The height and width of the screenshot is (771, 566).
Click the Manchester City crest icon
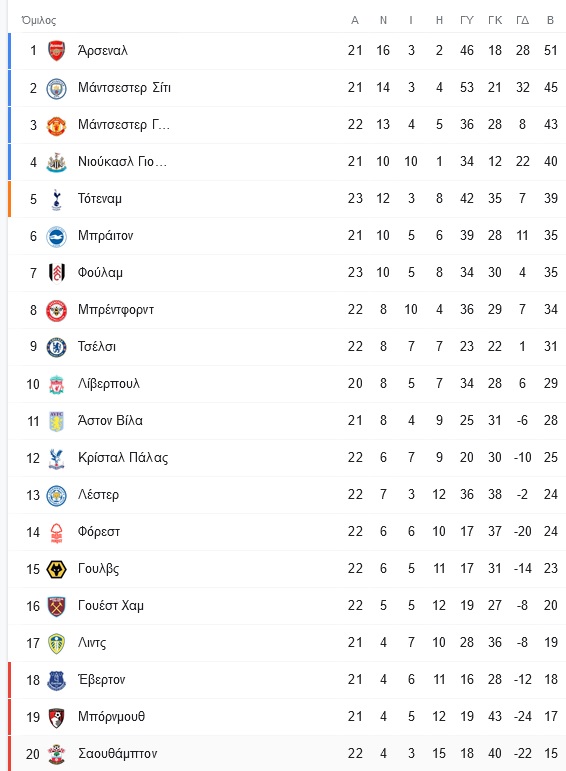pos(57,88)
